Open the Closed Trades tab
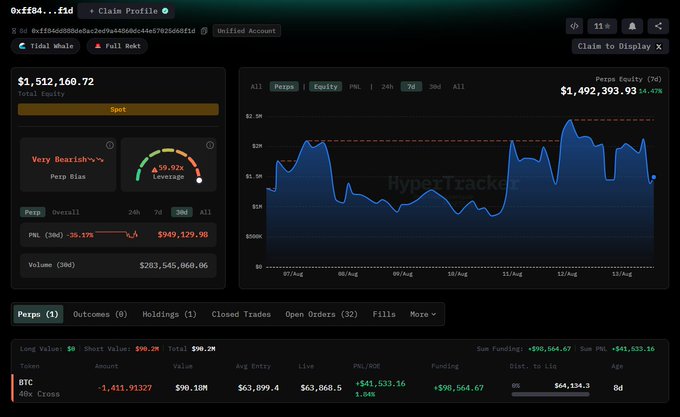This screenshot has width=680, height=417. click(241, 314)
